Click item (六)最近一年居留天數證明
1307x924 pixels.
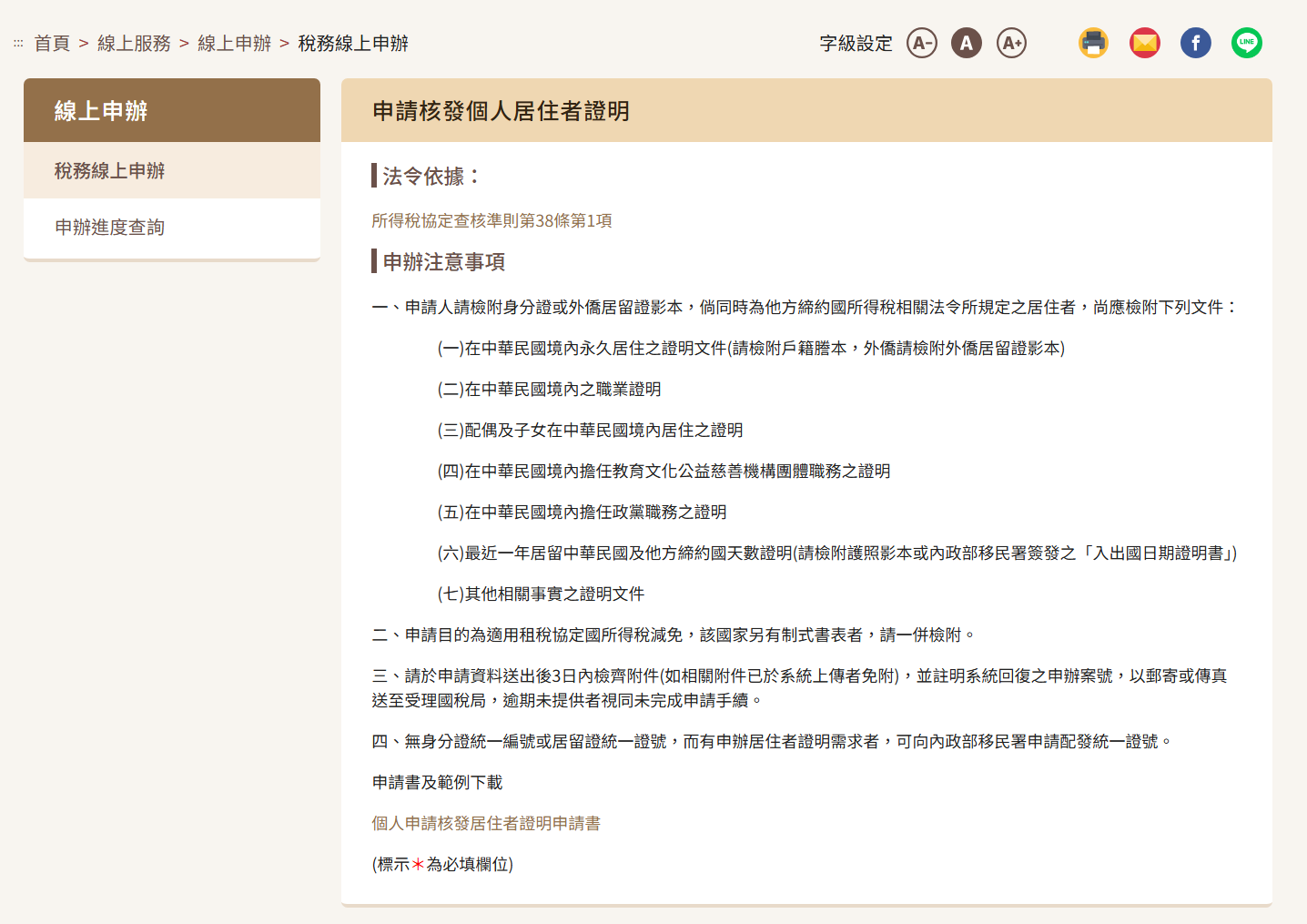(x=837, y=553)
